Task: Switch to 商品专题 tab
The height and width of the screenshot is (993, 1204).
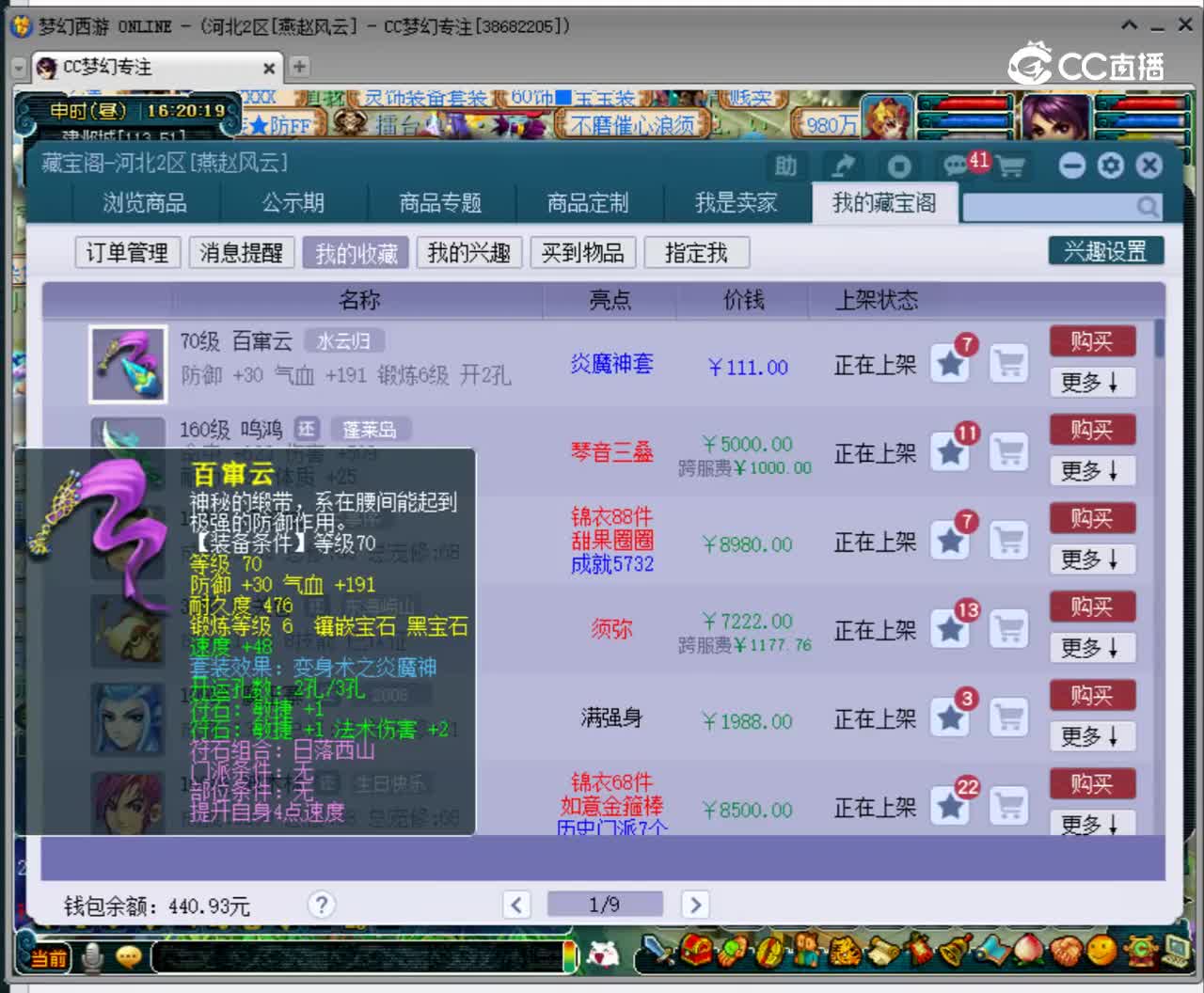Action: (440, 202)
